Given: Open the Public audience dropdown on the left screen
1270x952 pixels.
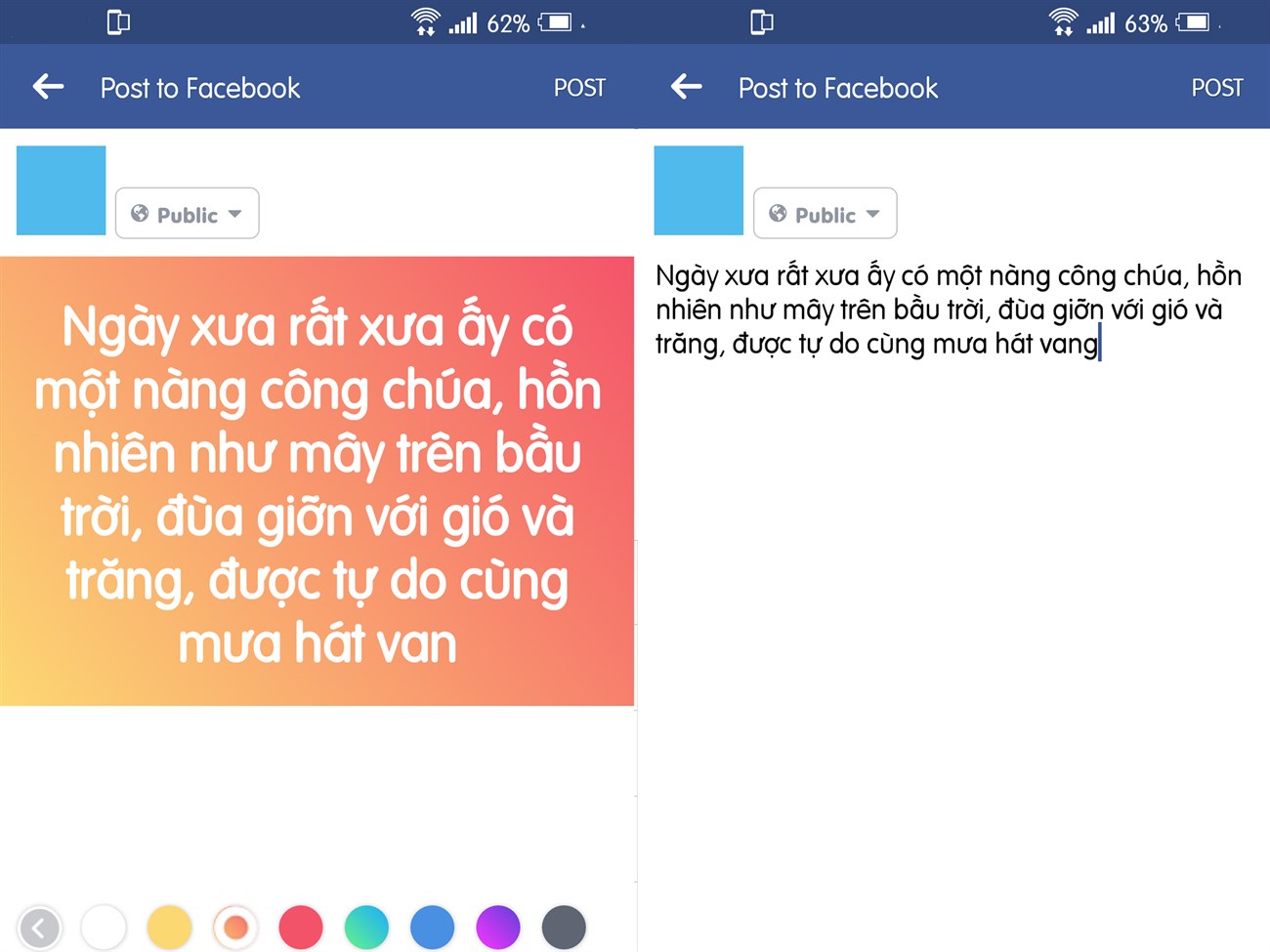Looking at the screenshot, I should coord(187,213).
